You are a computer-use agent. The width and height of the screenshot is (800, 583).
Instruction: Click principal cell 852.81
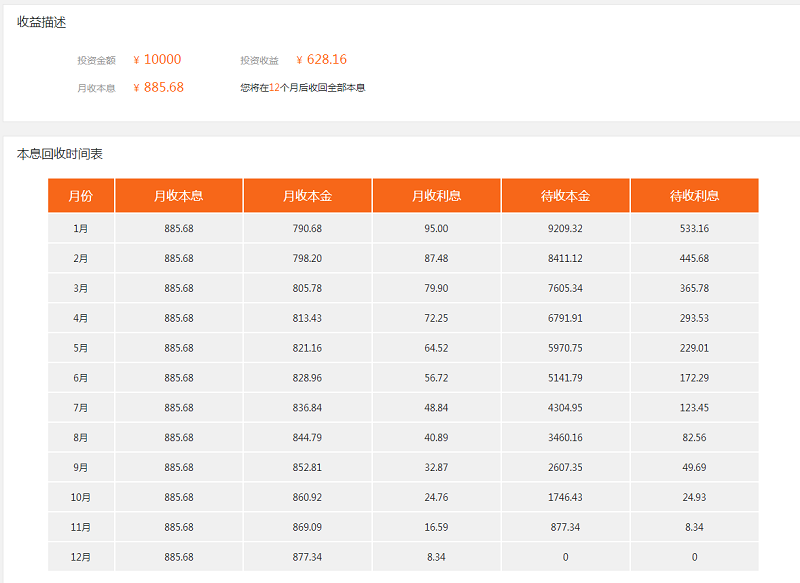tap(307, 467)
